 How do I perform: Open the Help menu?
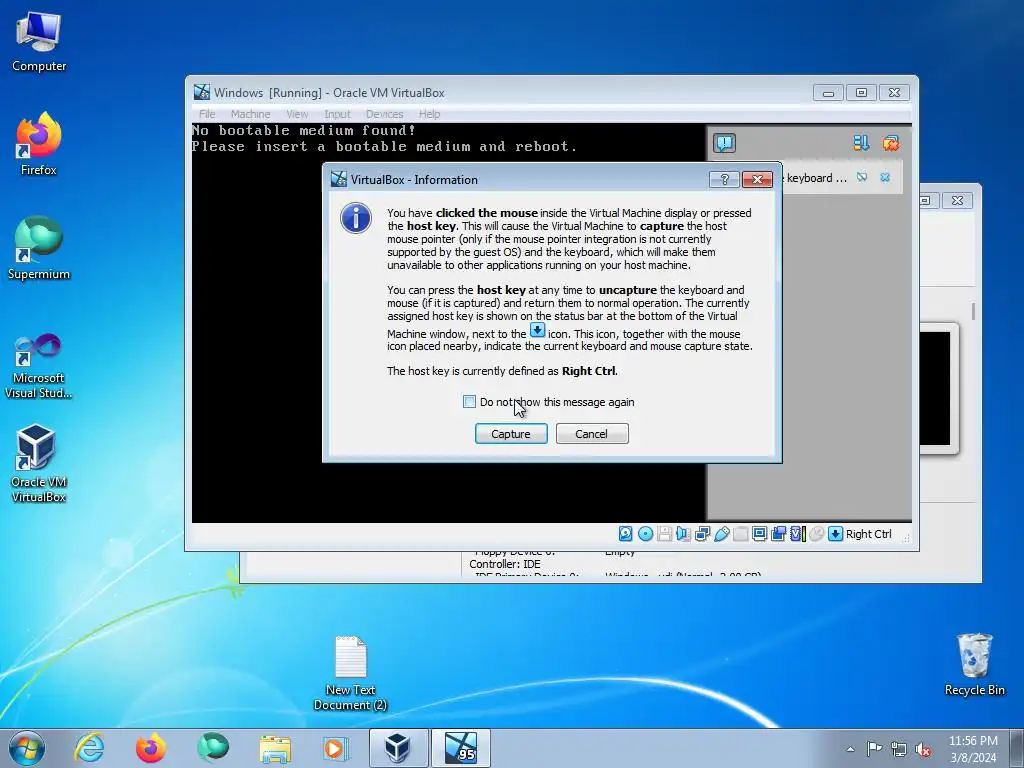point(429,114)
